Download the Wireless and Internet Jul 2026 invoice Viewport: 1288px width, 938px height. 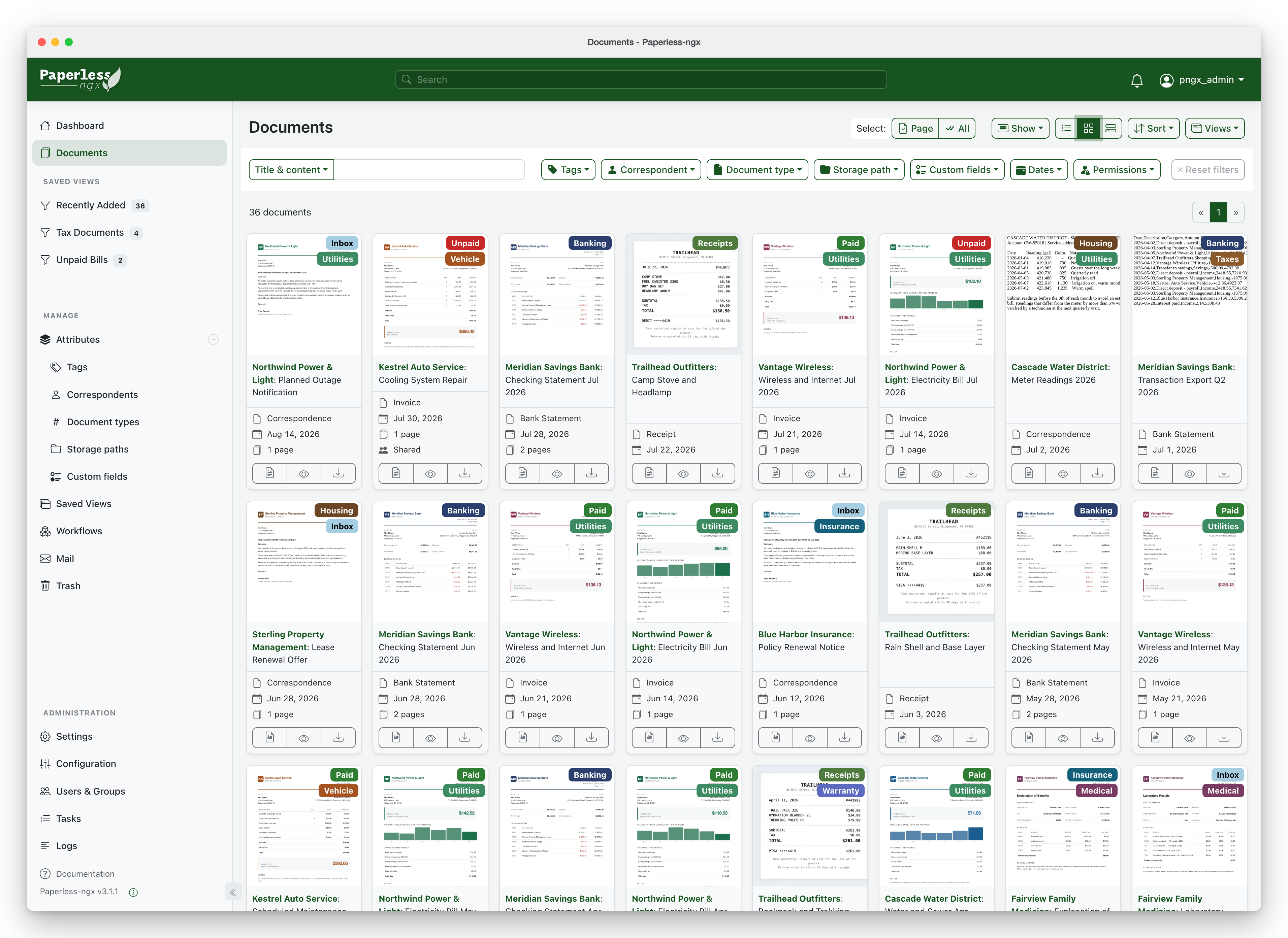coord(844,473)
